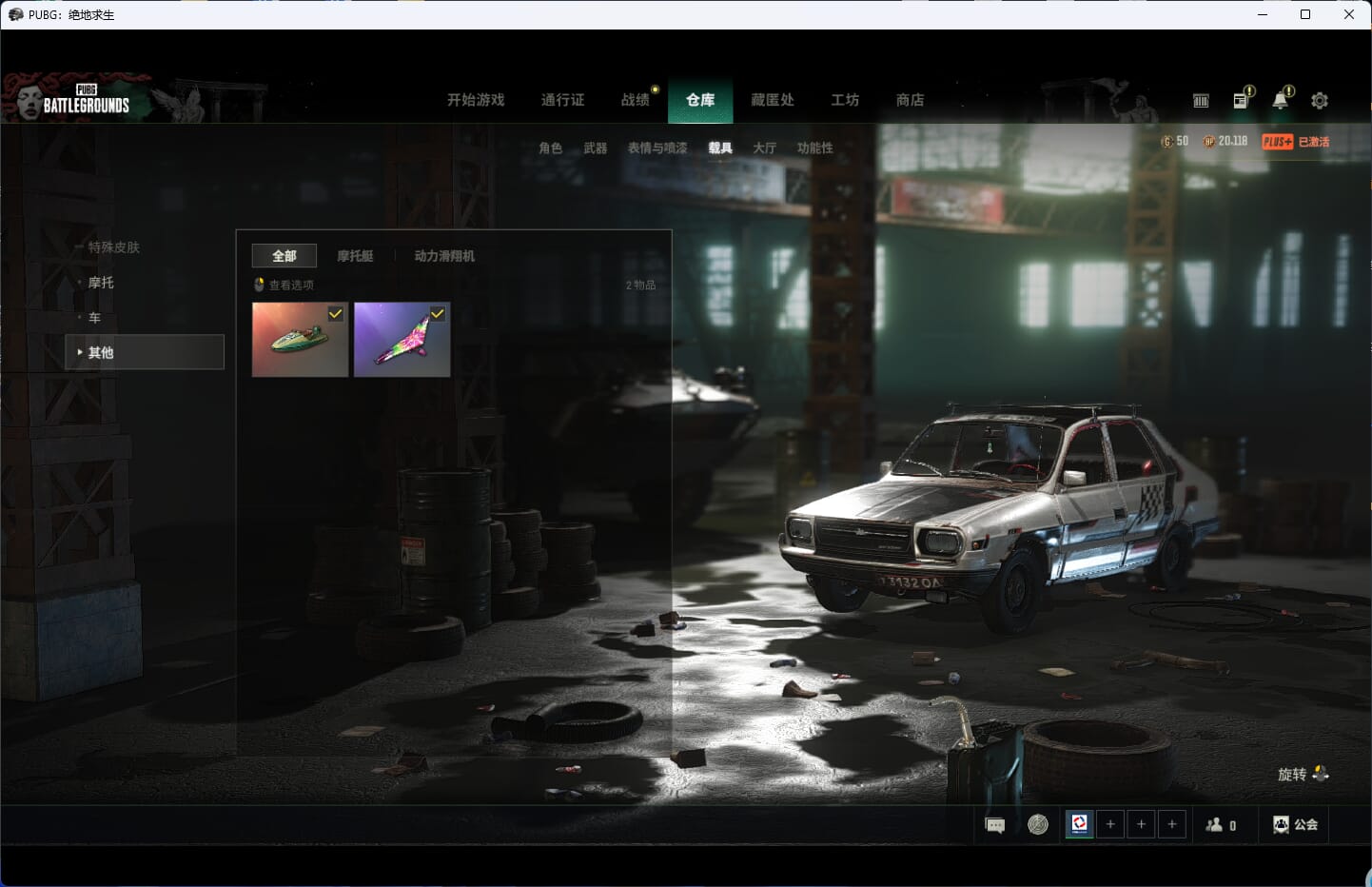Viewport: 1372px width, 887px height.
Task: Select the 摩托 category in sidebar
Action: pos(101,282)
